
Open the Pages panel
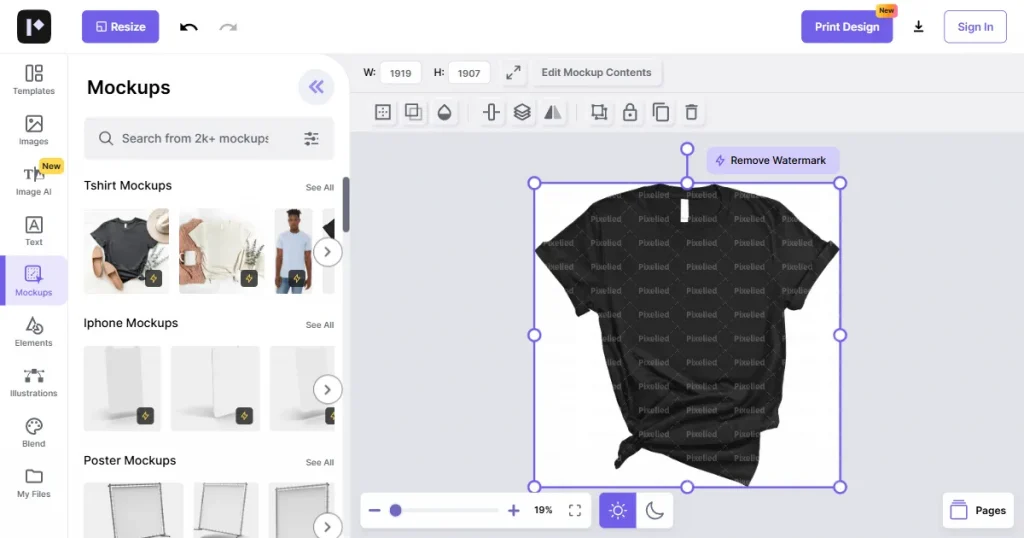click(978, 511)
